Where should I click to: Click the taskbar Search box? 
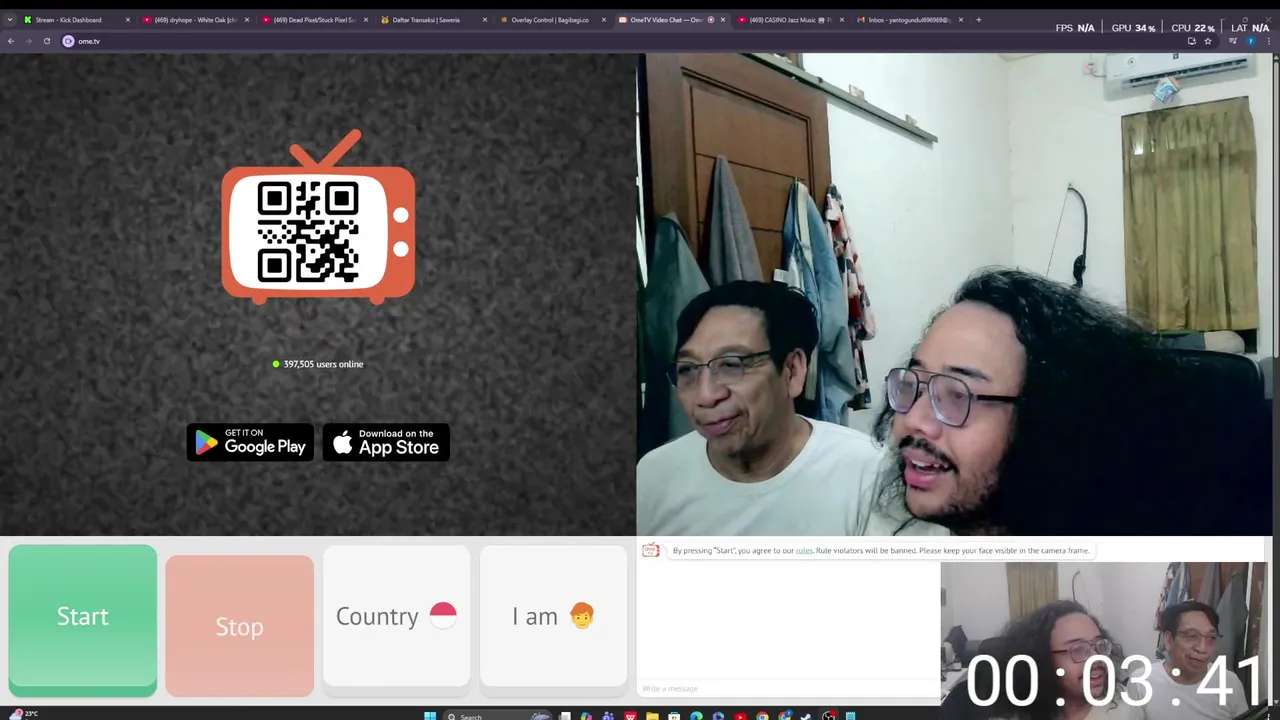tap(499, 715)
